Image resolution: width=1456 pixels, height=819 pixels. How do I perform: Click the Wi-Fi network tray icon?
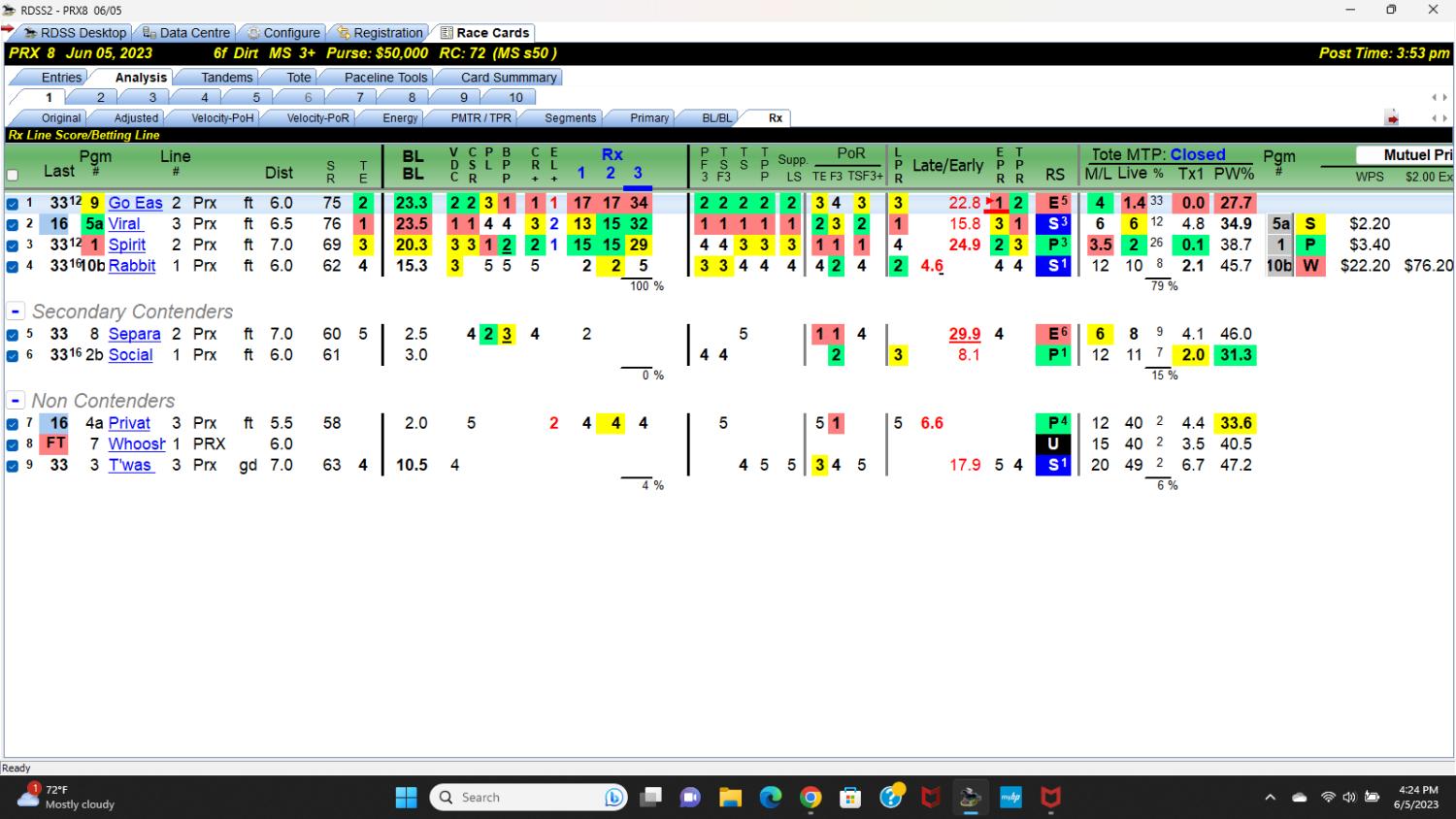1328,798
